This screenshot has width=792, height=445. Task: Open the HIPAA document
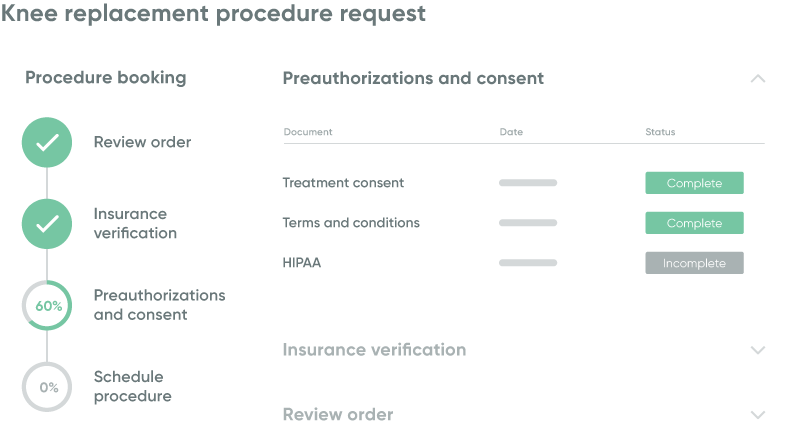coord(302,263)
